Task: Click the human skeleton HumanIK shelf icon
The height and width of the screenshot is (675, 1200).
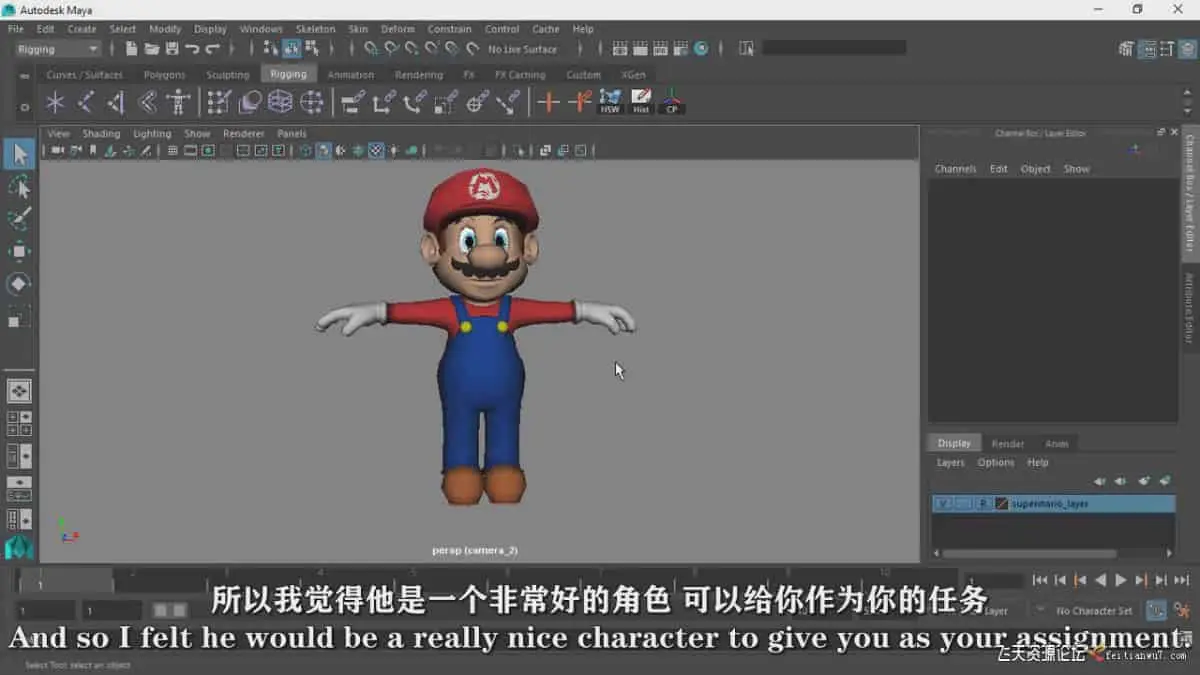Action: (x=179, y=102)
